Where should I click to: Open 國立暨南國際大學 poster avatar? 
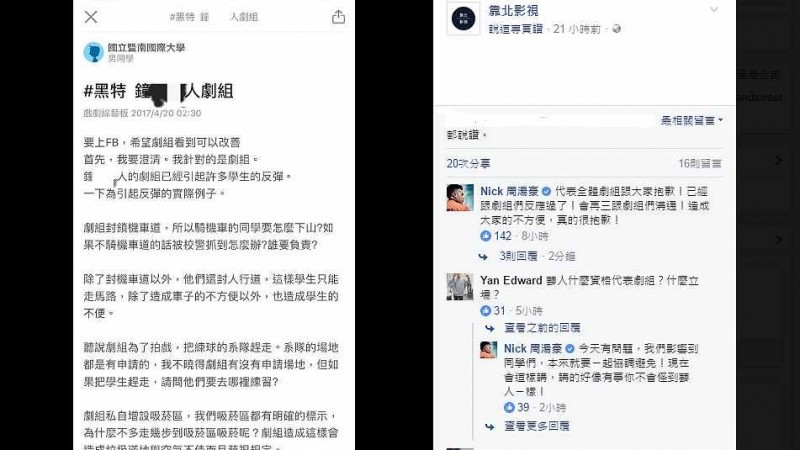(x=93, y=52)
